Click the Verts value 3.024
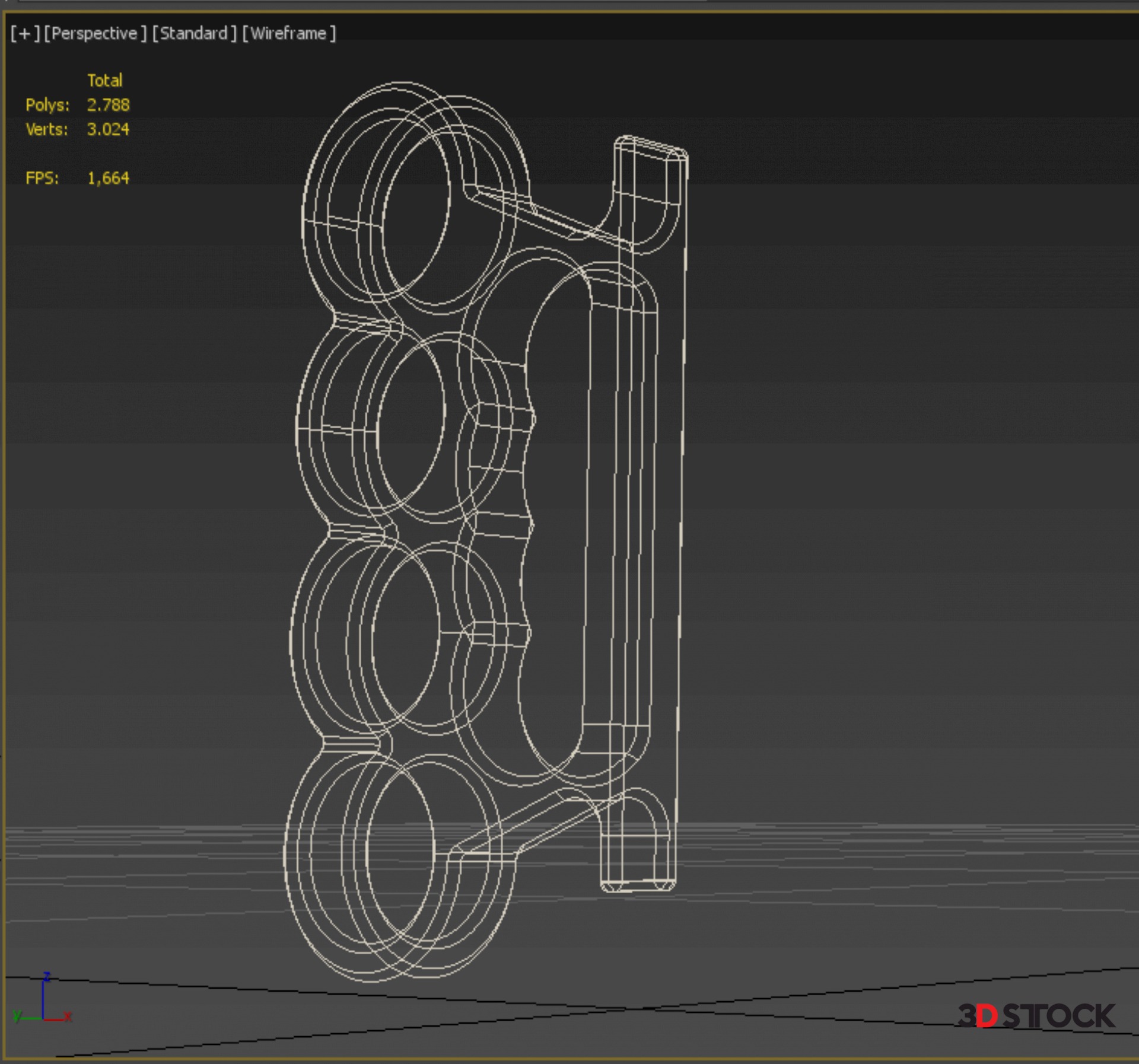 pyautogui.click(x=108, y=130)
